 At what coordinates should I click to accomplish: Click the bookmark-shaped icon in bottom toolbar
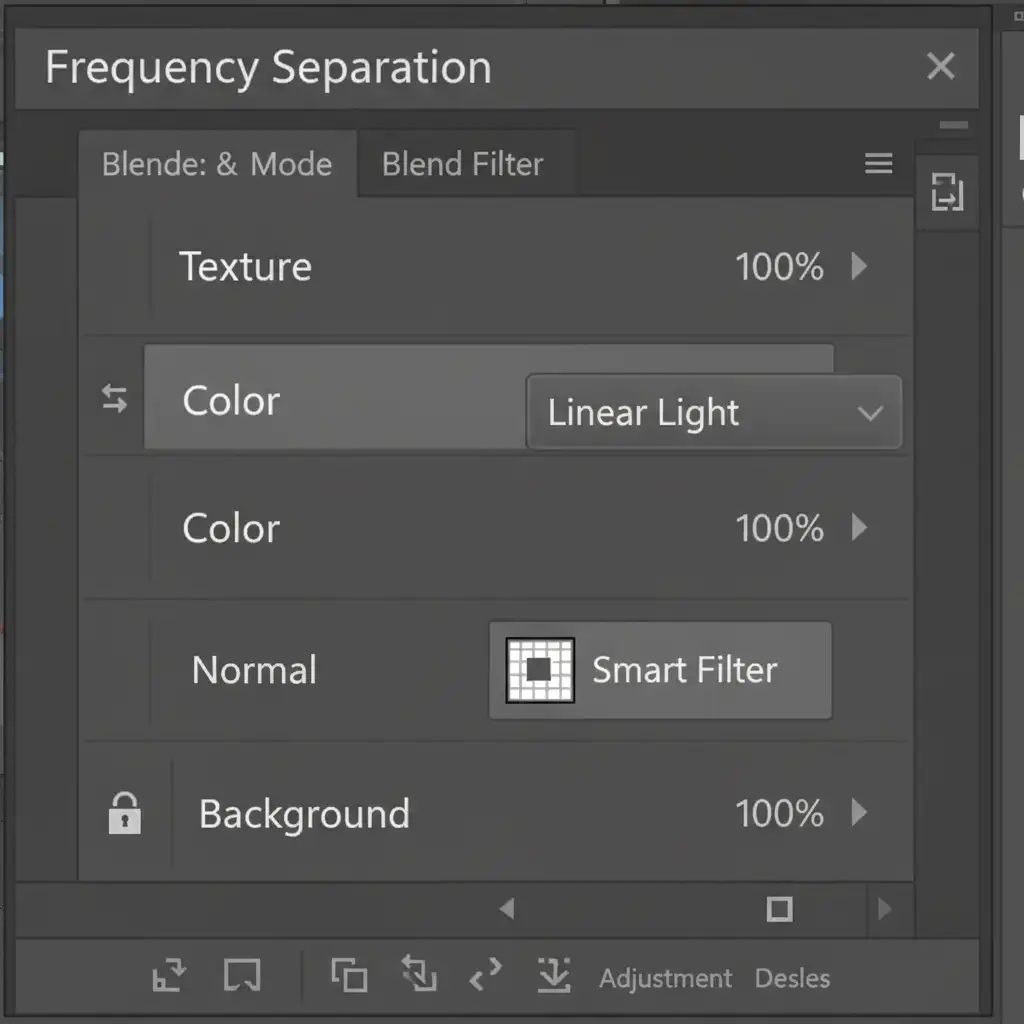point(242,975)
